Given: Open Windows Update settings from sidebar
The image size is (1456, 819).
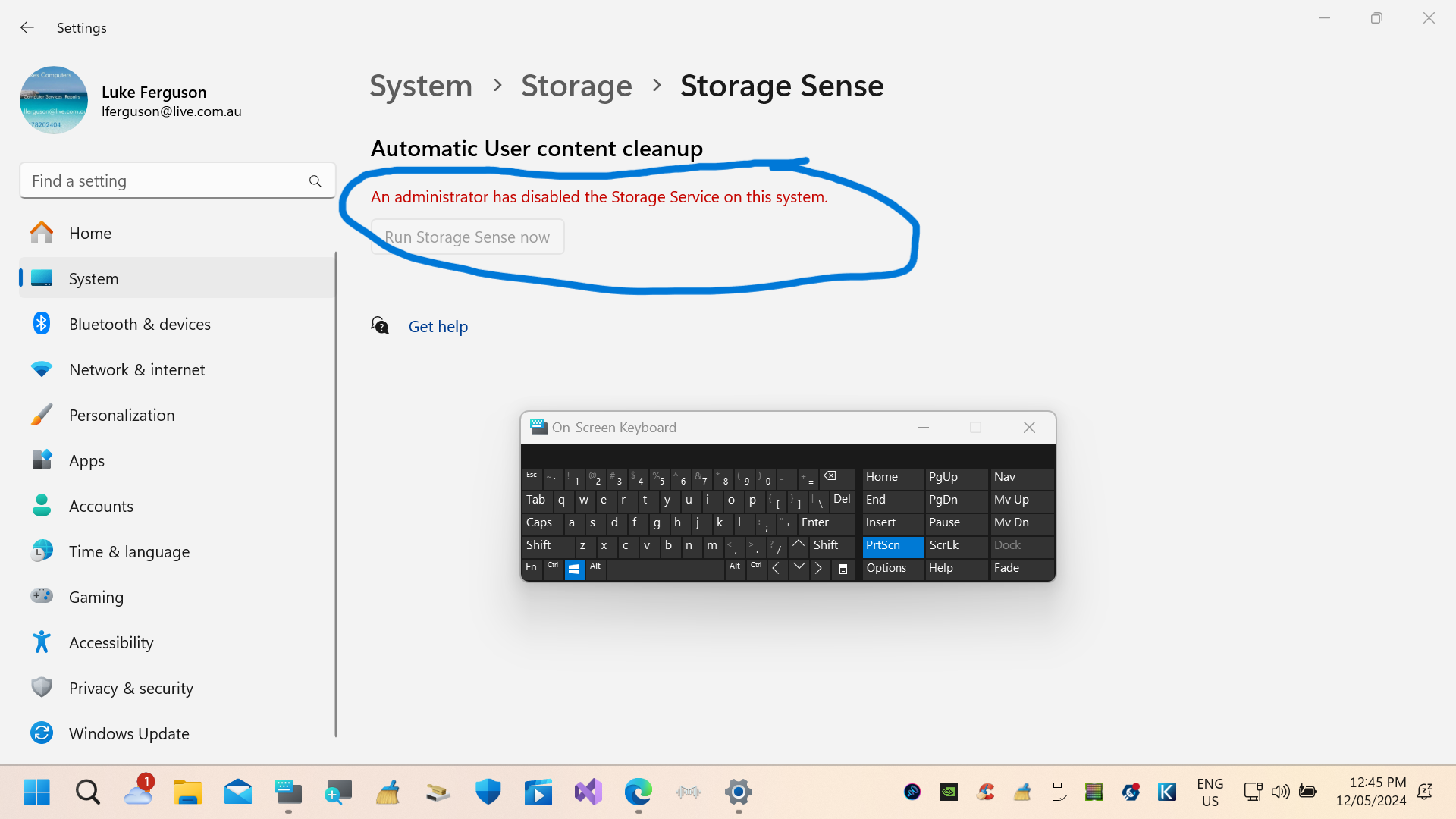Looking at the screenshot, I should (129, 733).
